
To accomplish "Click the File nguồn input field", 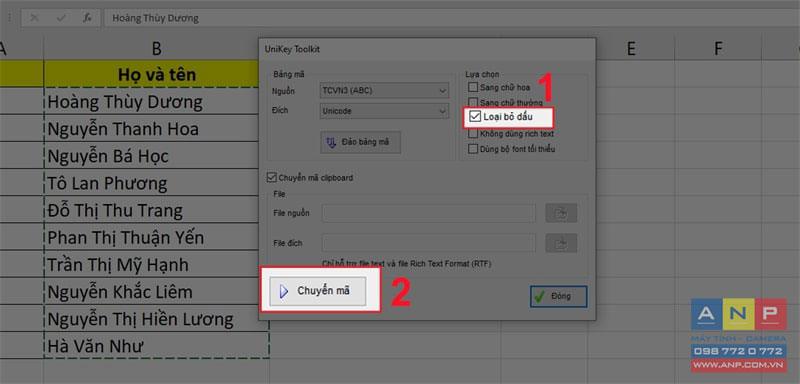I will point(429,213).
